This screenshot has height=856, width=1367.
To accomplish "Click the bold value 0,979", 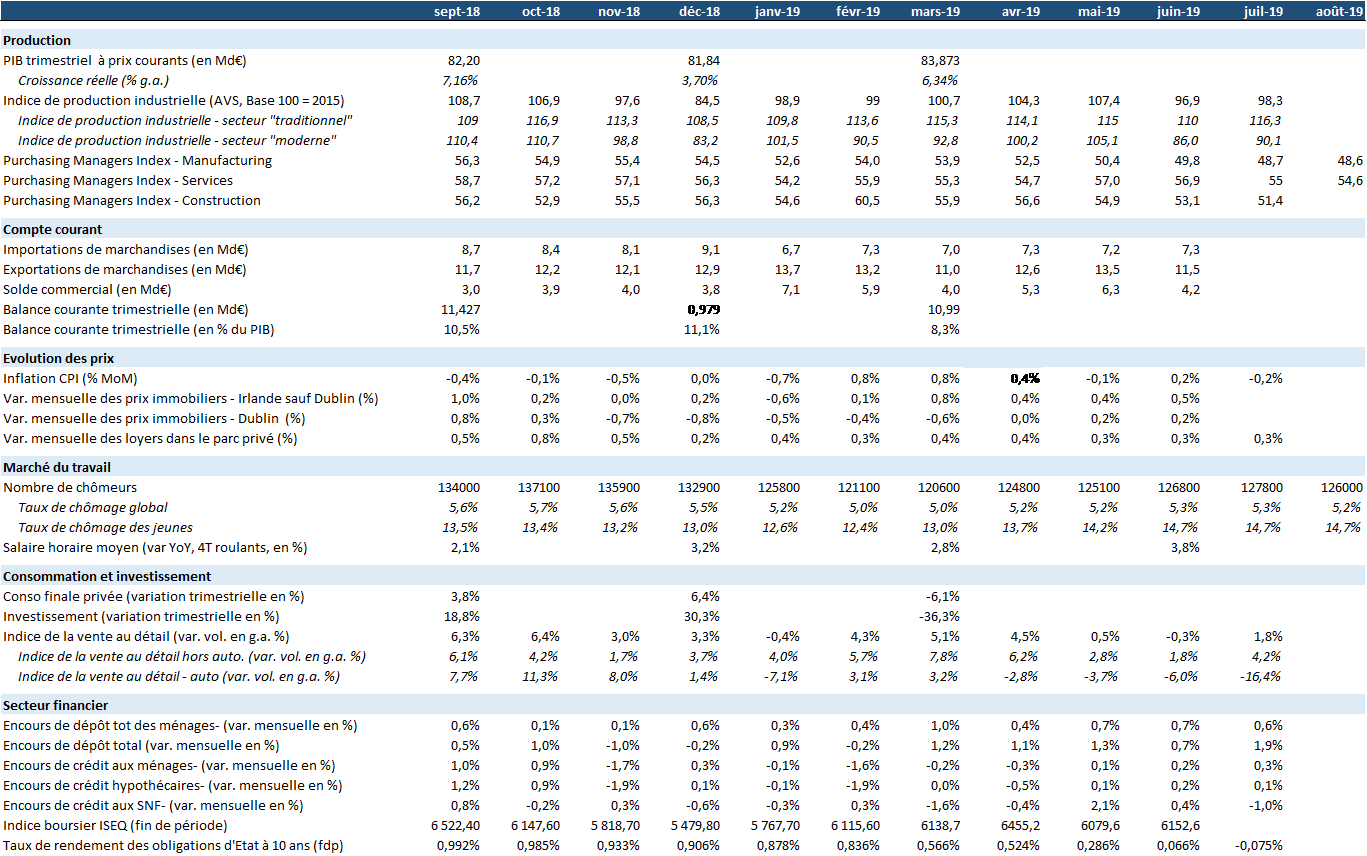I will pyautogui.click(x=704, y=310).
